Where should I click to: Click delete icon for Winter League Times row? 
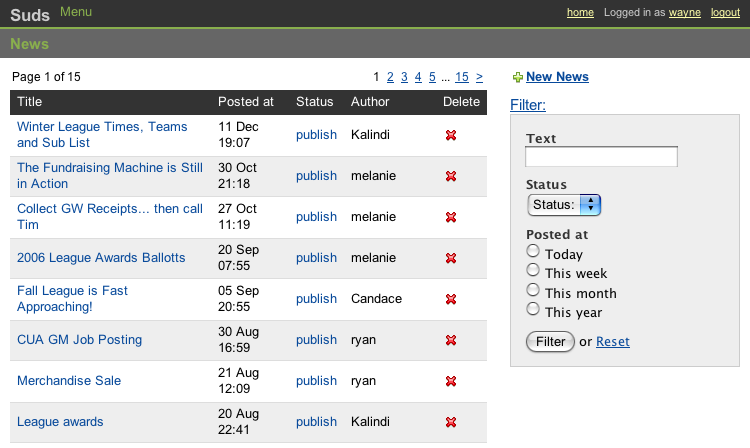pos(451,135)
